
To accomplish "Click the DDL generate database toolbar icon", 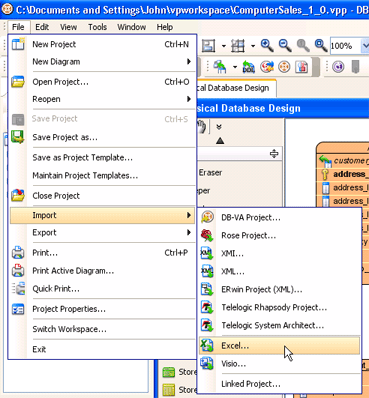I will click(248, 67).
